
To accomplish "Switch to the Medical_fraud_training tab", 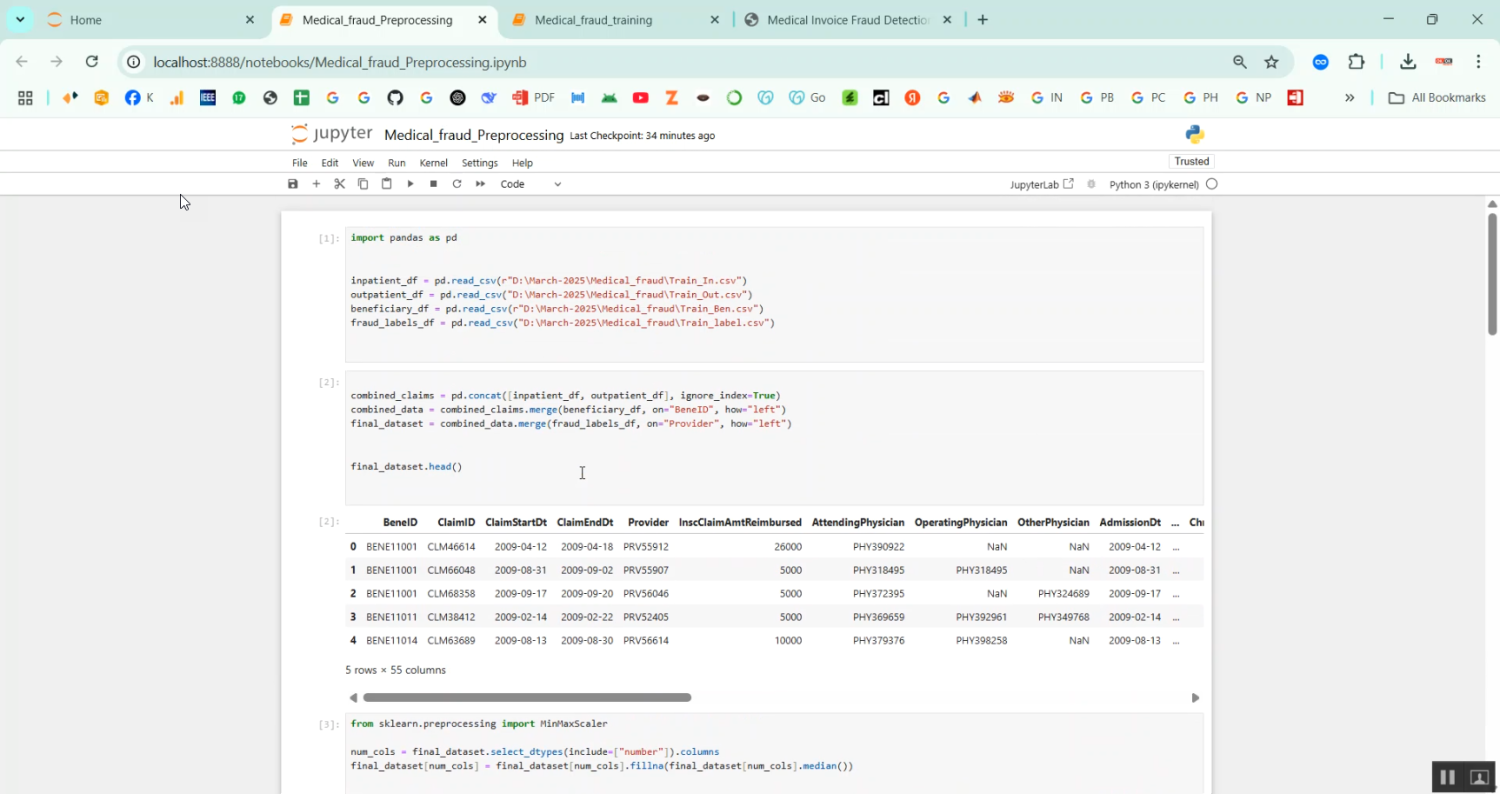I will pos(593,20).
